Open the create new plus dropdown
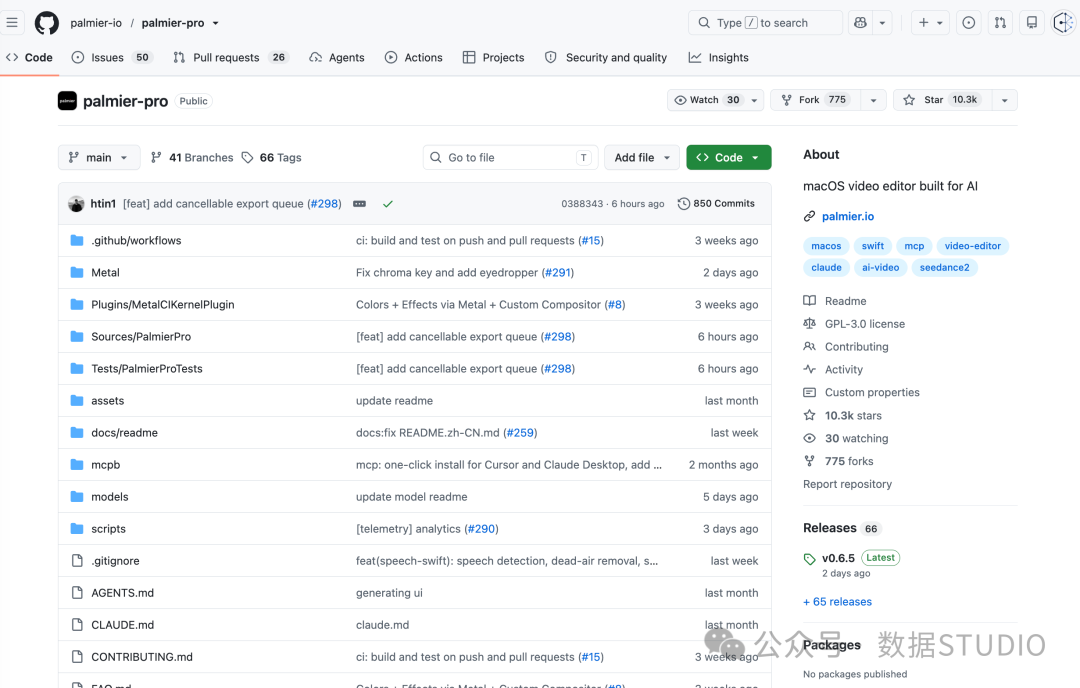Viewport: 1080px width, 688px height. [x=931, y=23]
